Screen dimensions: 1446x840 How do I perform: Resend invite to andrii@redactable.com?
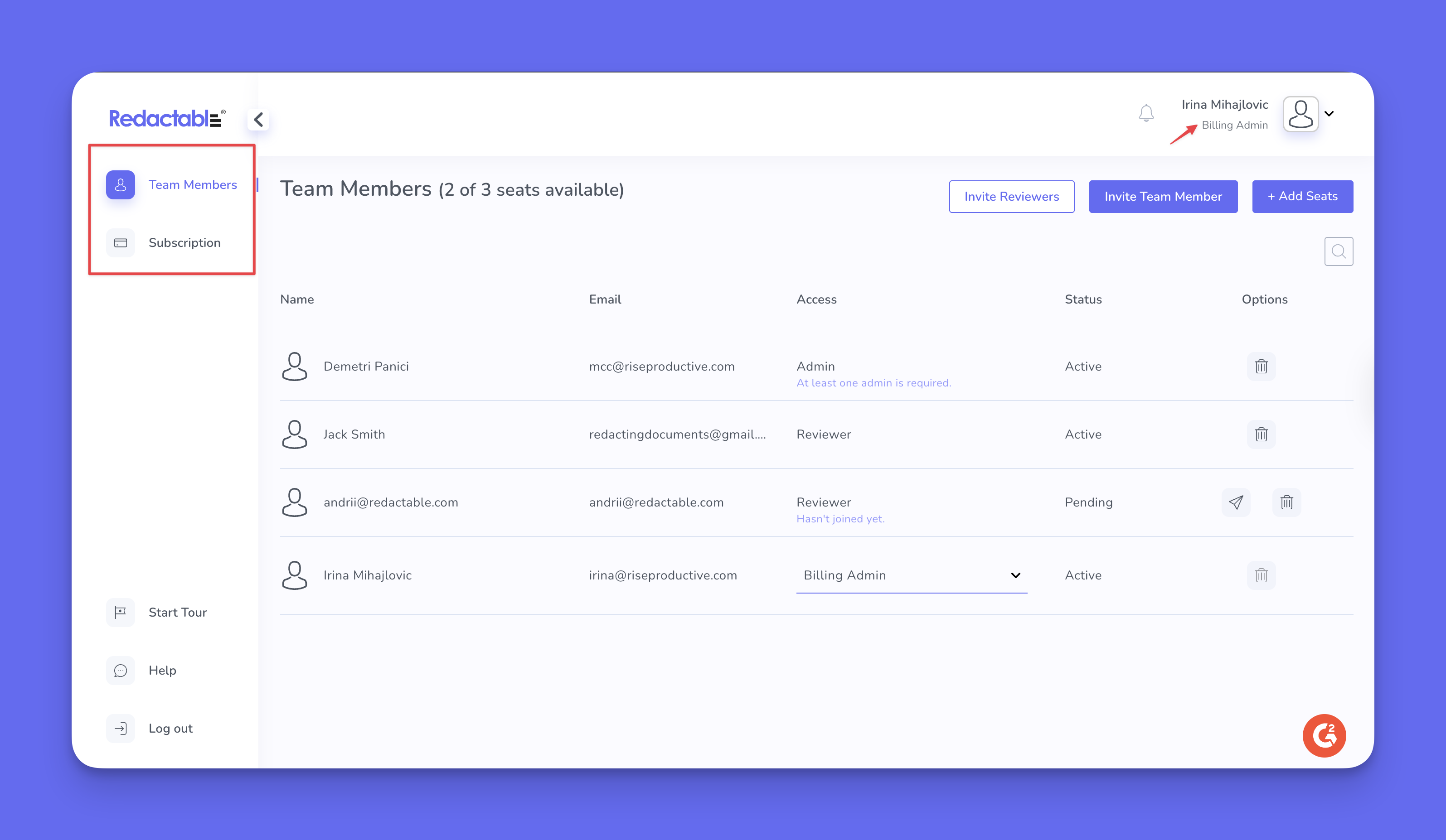1235,502
